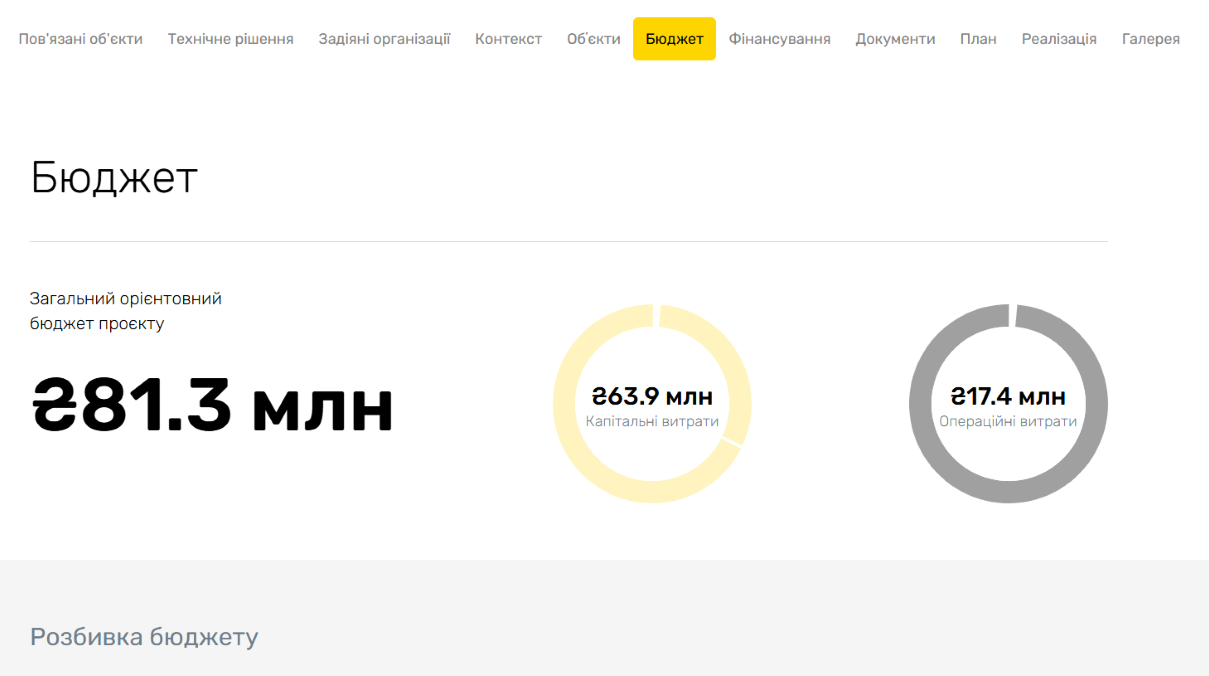1209x676 pixels.
Task: Navigate to the Реалізація tab
Action: pyautogui.click(x=1059, y=39)
